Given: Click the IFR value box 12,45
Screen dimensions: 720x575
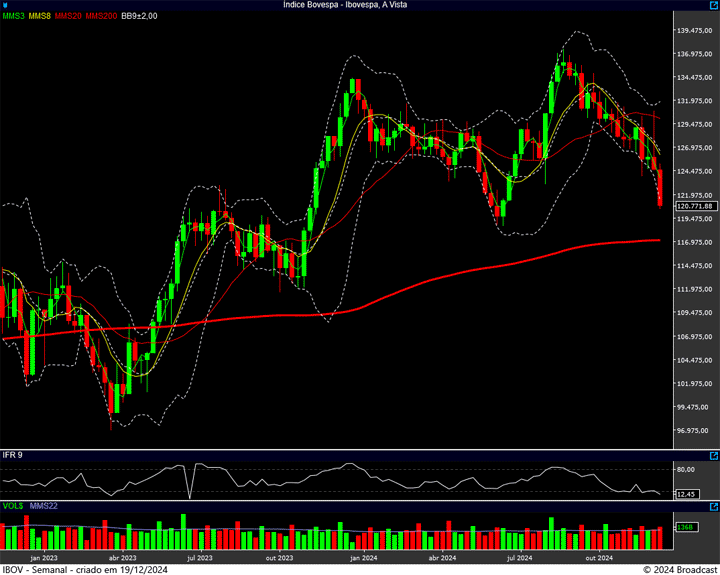Looking at the screenshot, I should tap(686, 493).
